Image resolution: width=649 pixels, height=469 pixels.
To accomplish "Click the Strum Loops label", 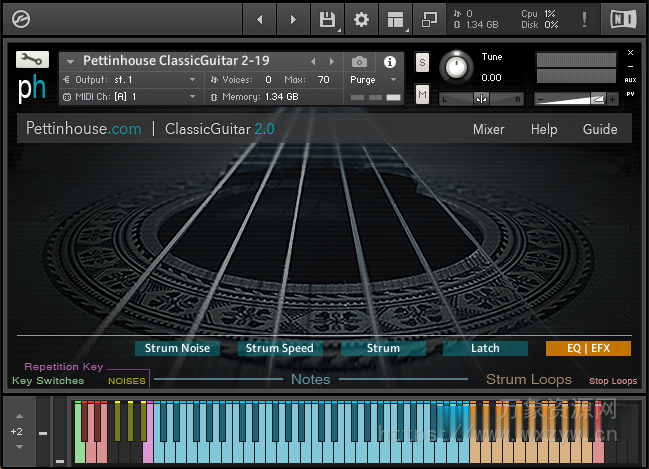I will coord(529,379).
